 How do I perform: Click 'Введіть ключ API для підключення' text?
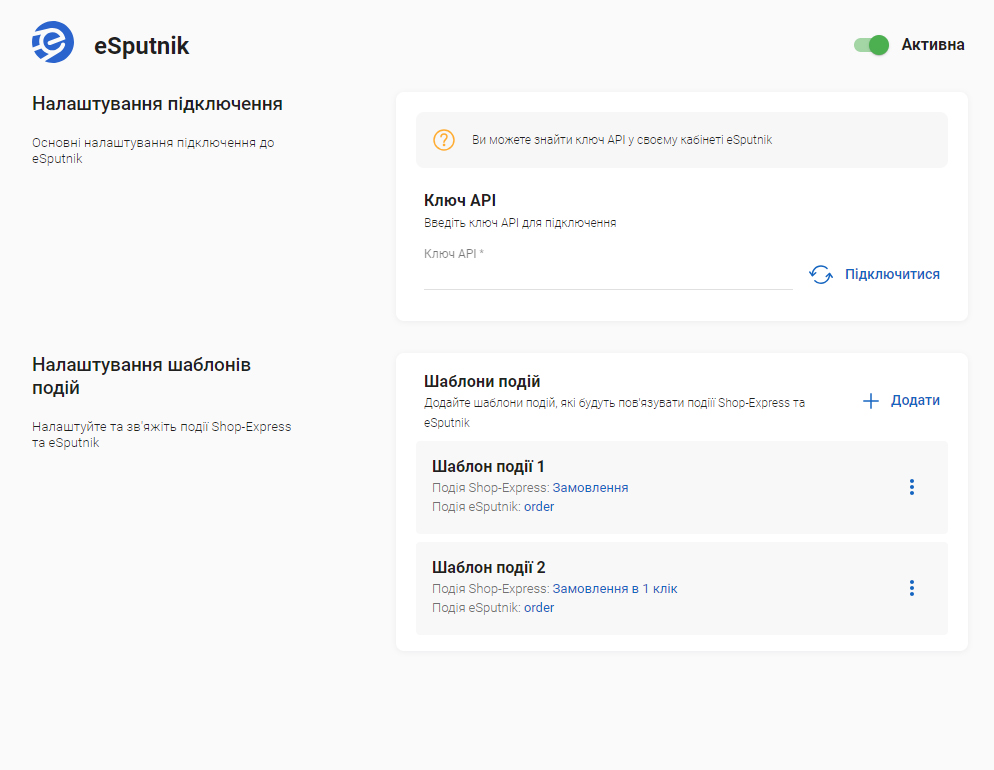(x=520, y=223)
